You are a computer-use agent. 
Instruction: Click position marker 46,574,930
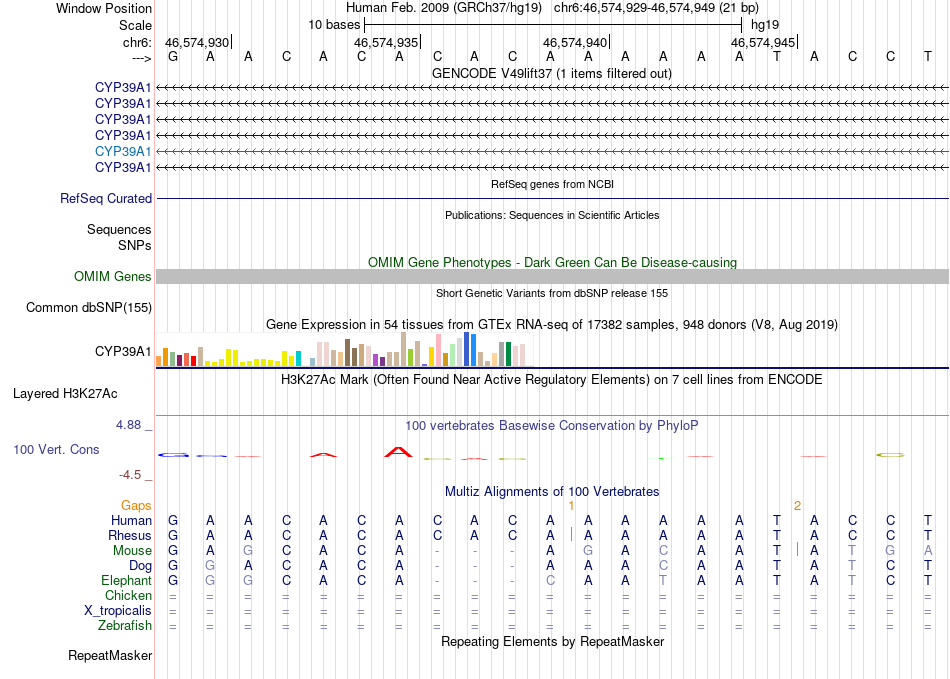[x=197, y=42]
